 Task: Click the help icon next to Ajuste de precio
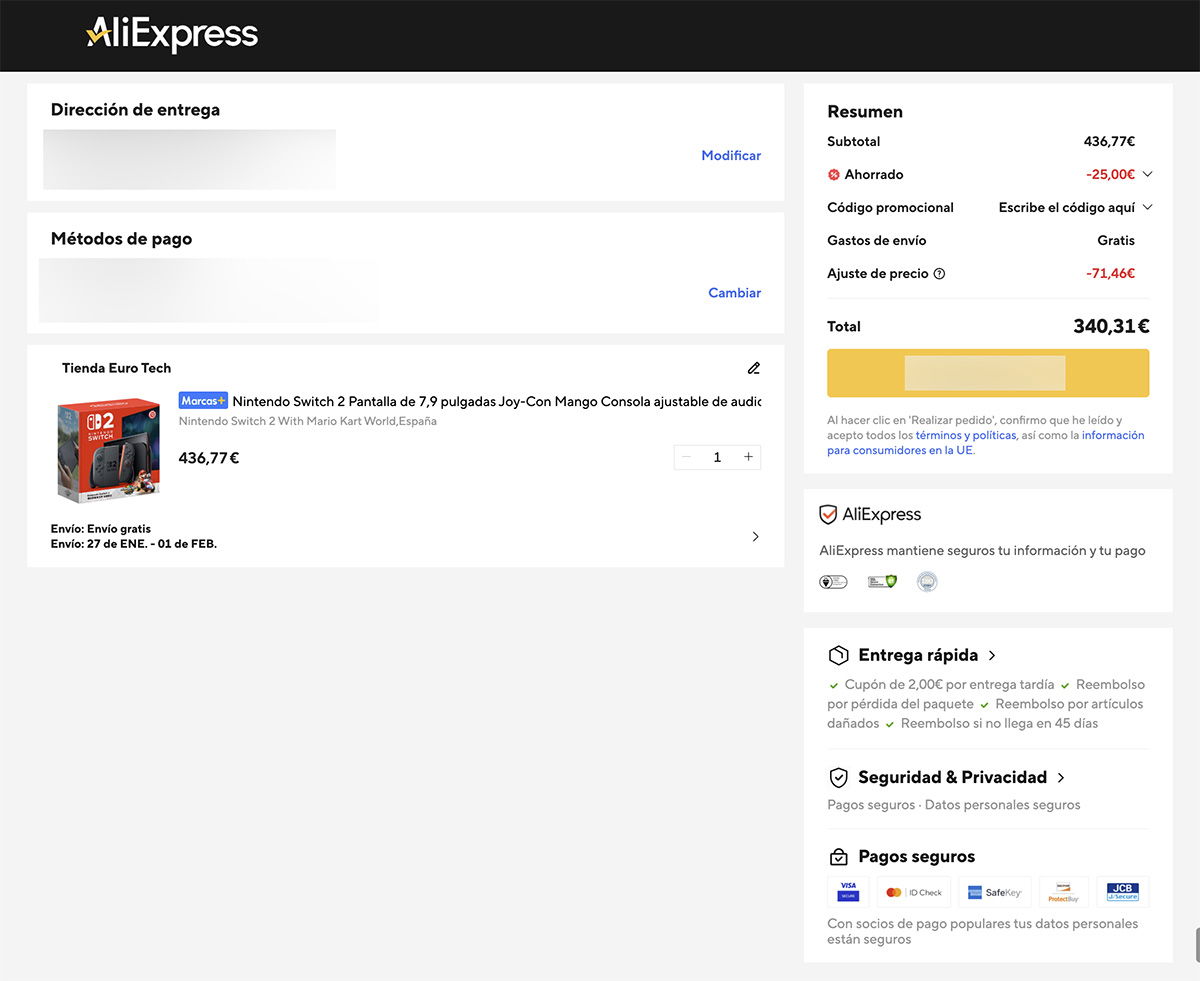coord(939,274)
